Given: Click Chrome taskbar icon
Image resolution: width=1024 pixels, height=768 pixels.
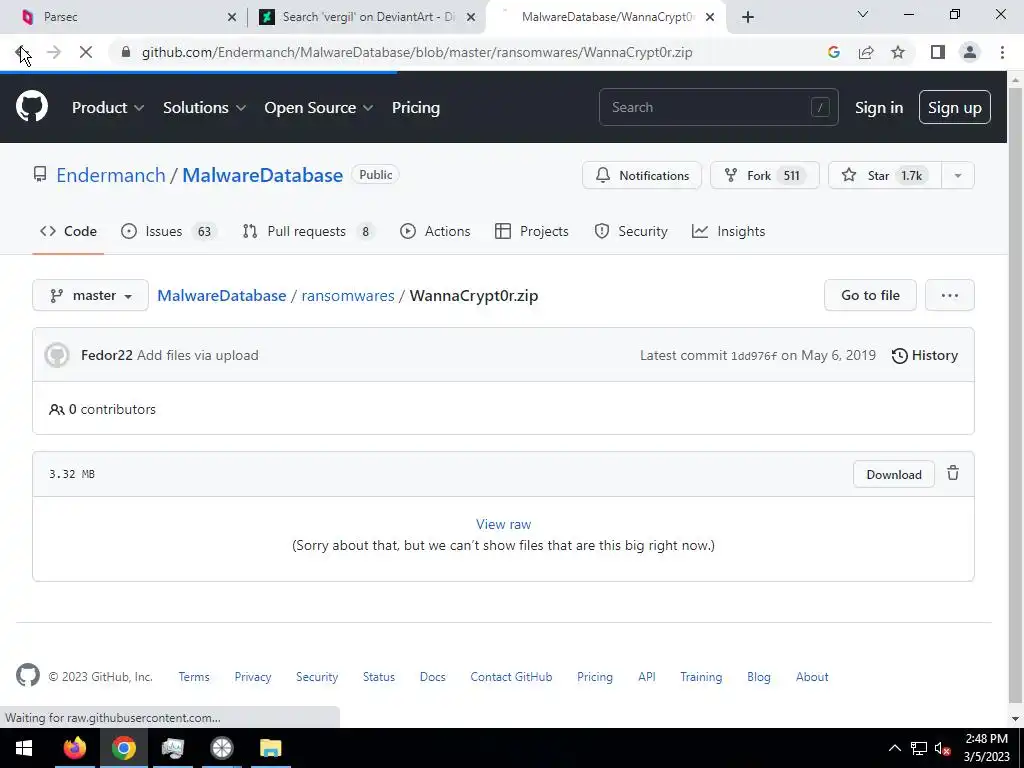Looking at the screenshot, I should [123, 748].
